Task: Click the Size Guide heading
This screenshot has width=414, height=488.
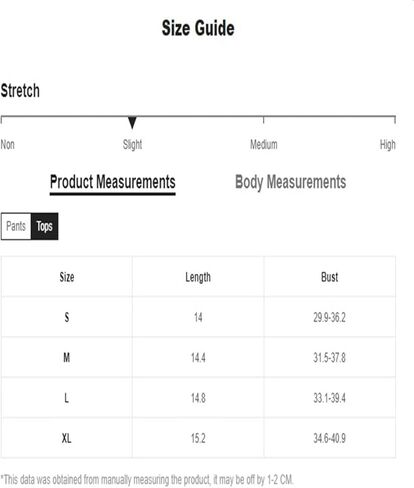Action: [x=198, y=28]
